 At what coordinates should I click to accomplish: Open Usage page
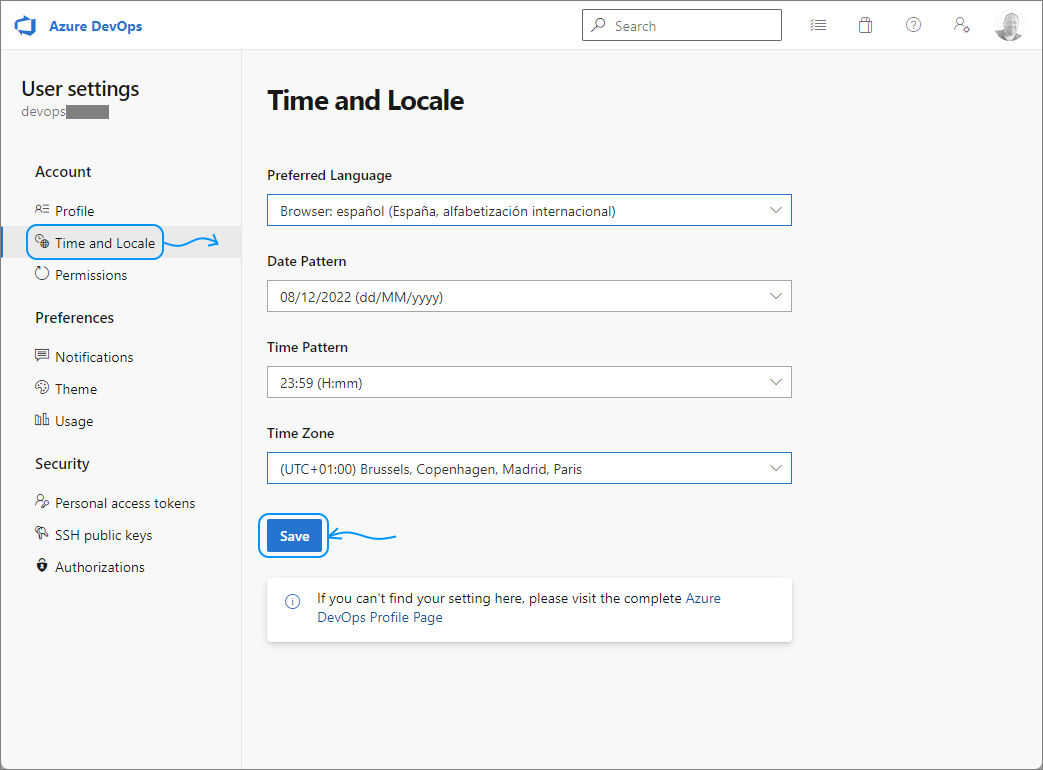[121, 421]
